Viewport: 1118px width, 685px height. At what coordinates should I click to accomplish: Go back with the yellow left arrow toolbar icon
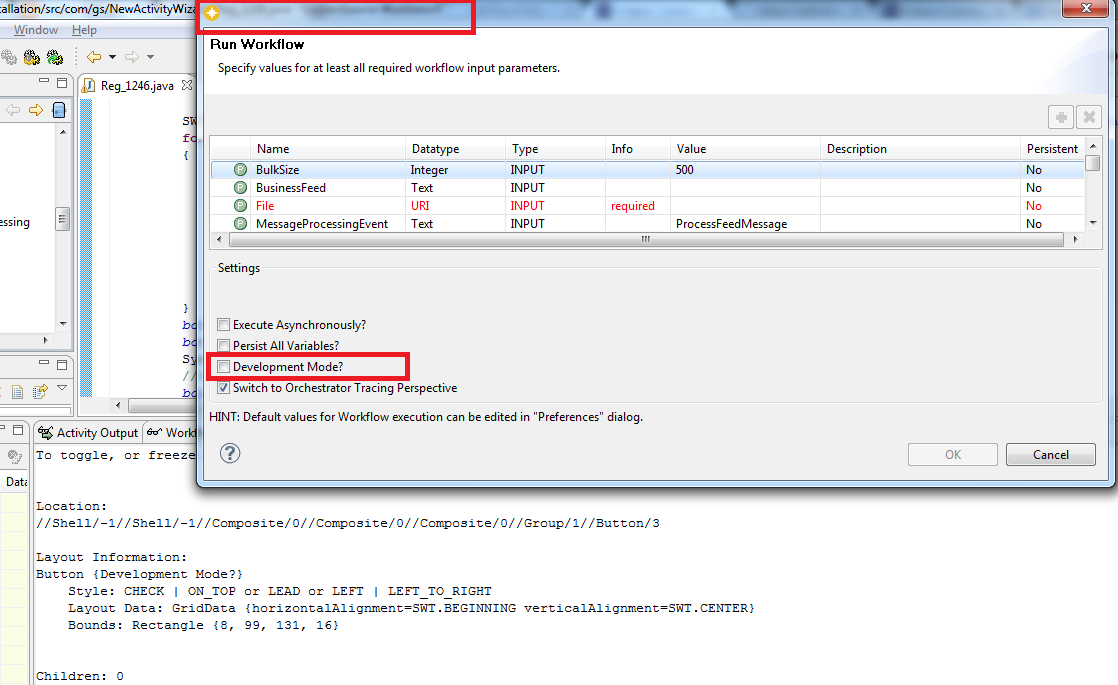pyautogui.click(x=93, y=57)
